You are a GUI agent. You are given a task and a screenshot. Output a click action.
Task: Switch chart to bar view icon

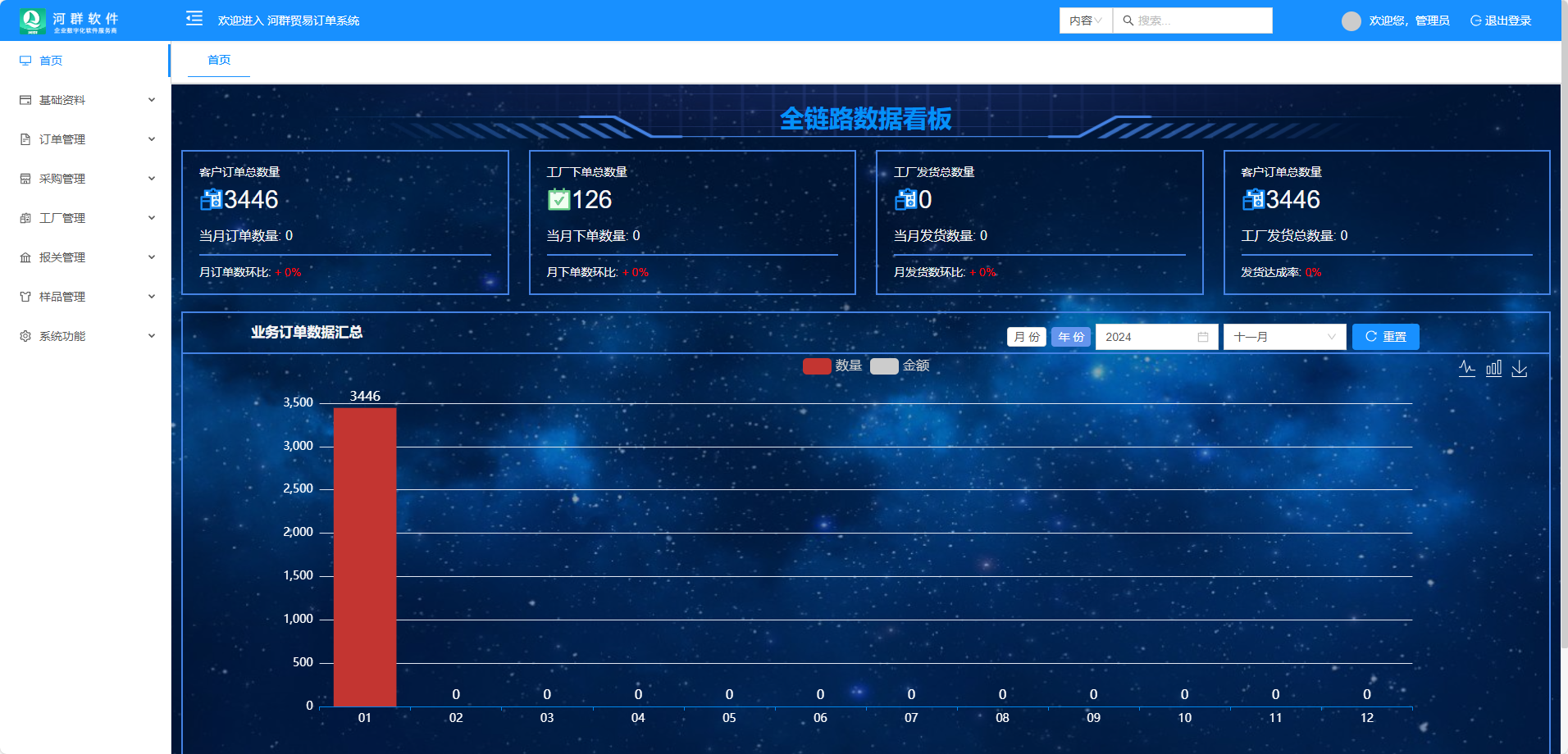click(x=1493, y=369)
